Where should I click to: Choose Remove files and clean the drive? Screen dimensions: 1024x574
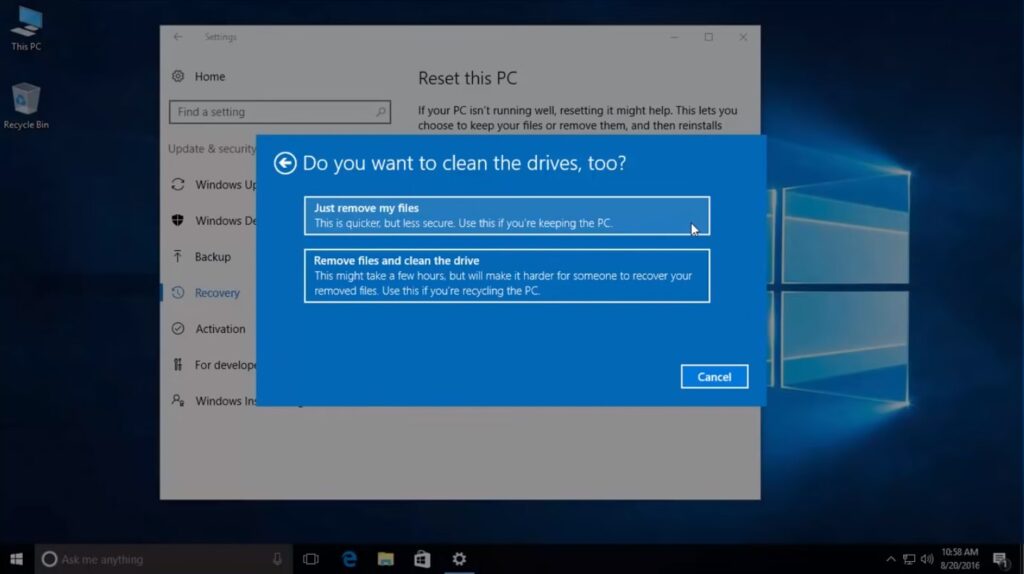pos(507,276)
